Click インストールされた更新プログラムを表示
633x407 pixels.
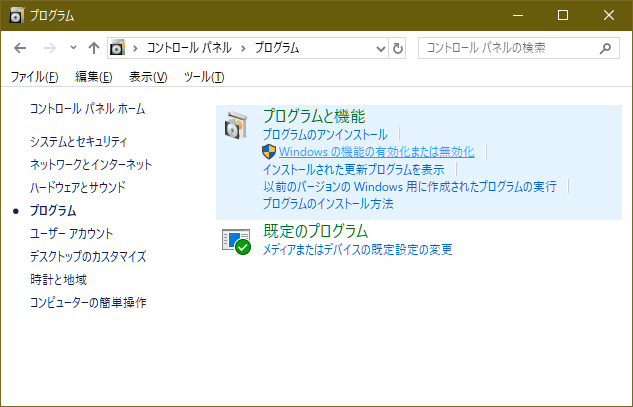tap(354, 169)
